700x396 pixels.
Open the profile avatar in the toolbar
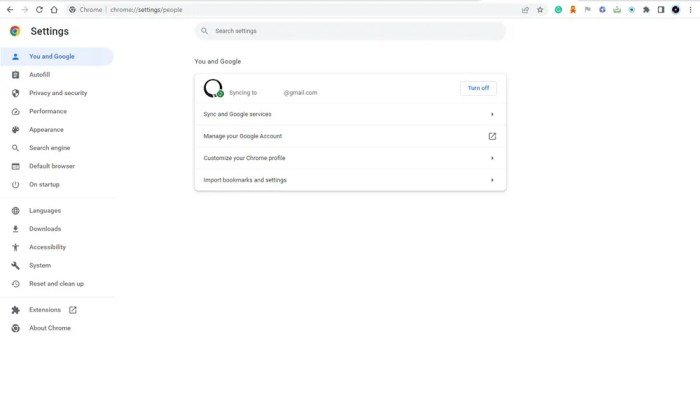click(675, 9)
